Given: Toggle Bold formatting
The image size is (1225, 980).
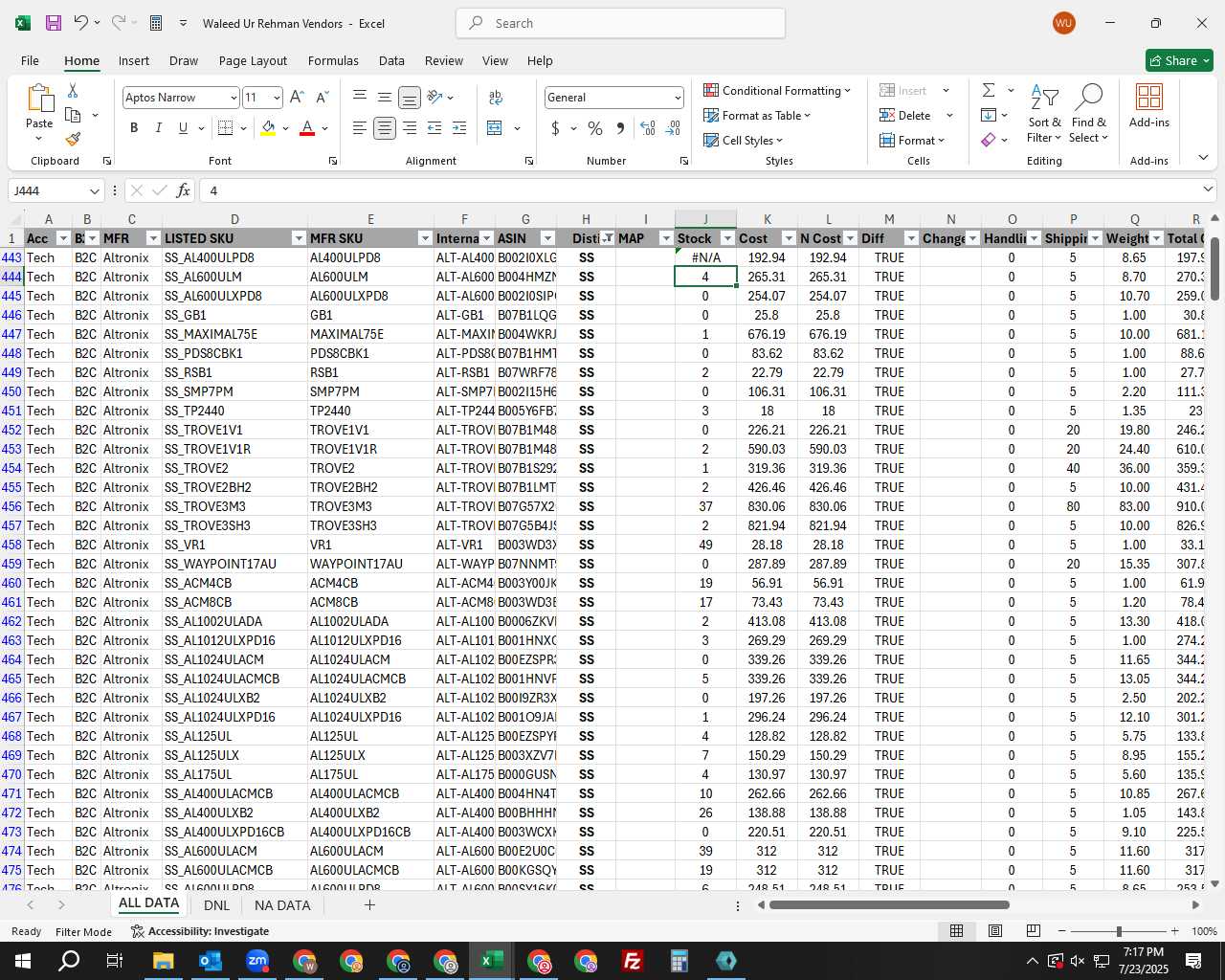Looking at the screenshot, I should pos(134,128).
